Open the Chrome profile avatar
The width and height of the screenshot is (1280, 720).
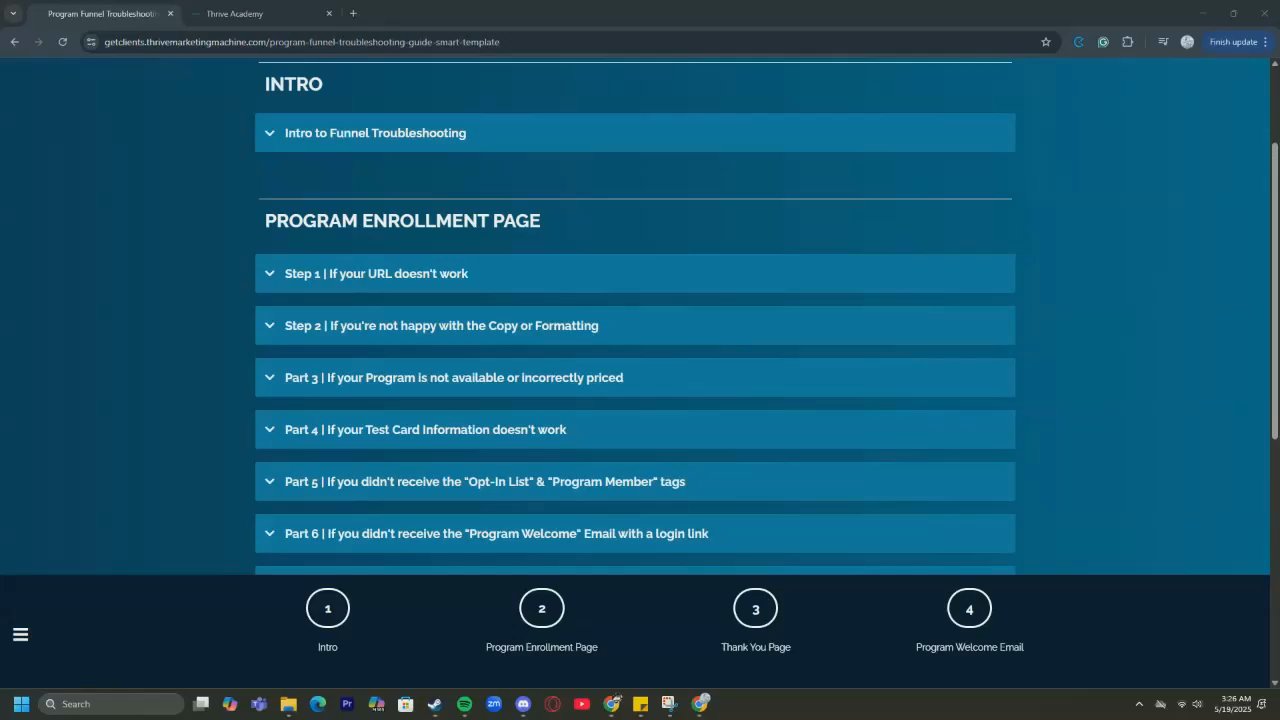(1187, 42)
